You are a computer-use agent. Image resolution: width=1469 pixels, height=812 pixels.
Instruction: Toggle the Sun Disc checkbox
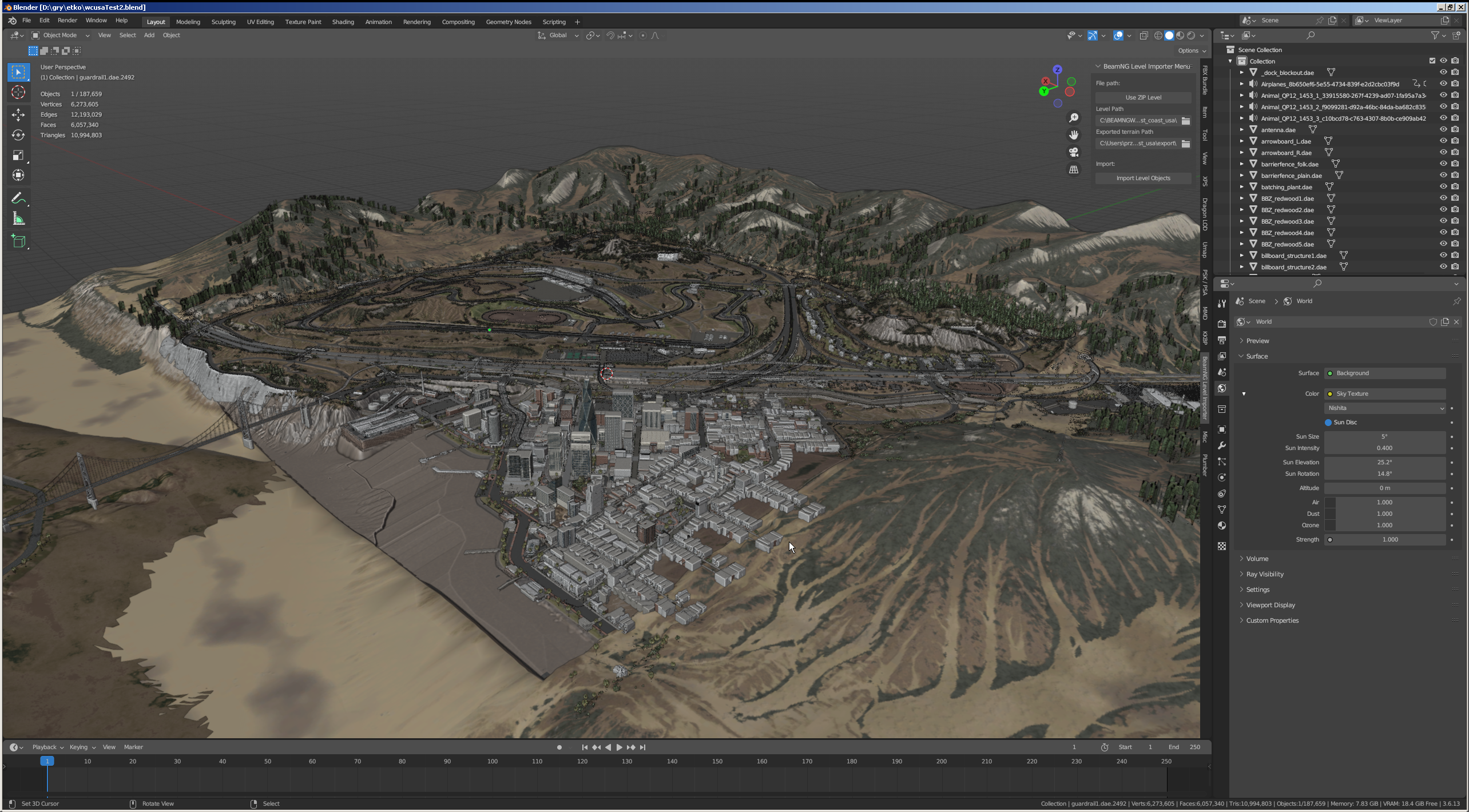(1328, 423)
